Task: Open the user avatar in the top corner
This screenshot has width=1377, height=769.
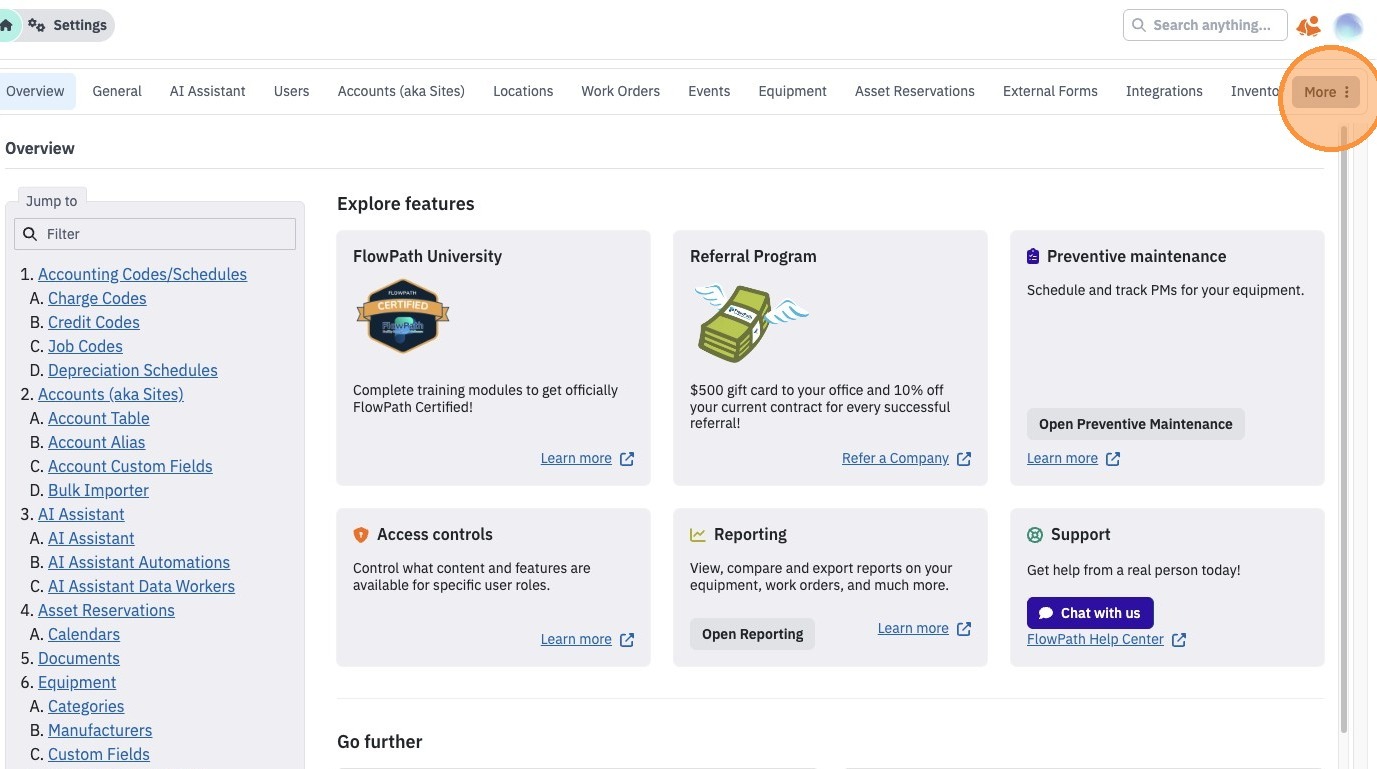Action: (x=1348, y=26)
